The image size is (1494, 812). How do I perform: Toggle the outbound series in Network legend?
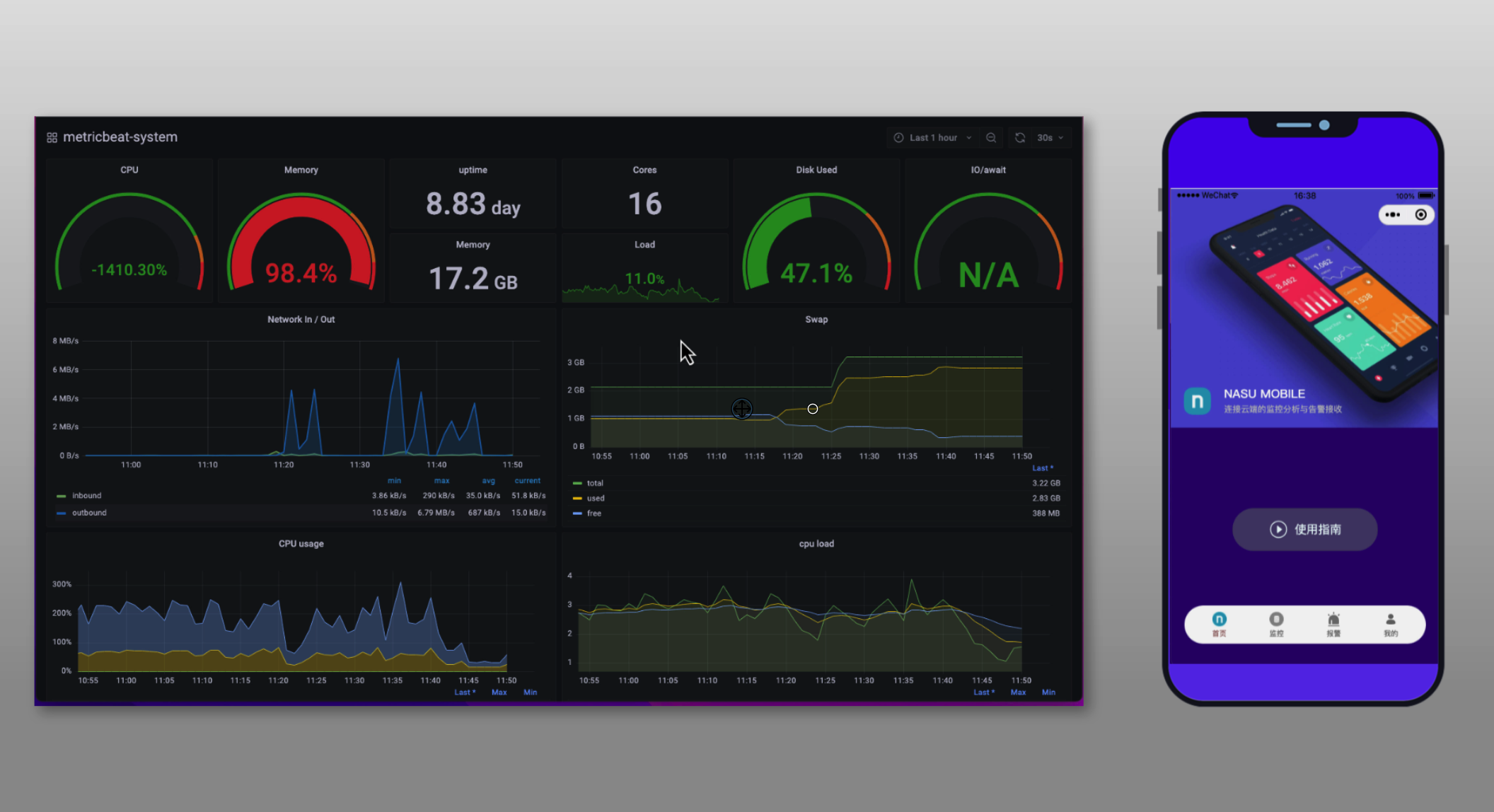89,513
